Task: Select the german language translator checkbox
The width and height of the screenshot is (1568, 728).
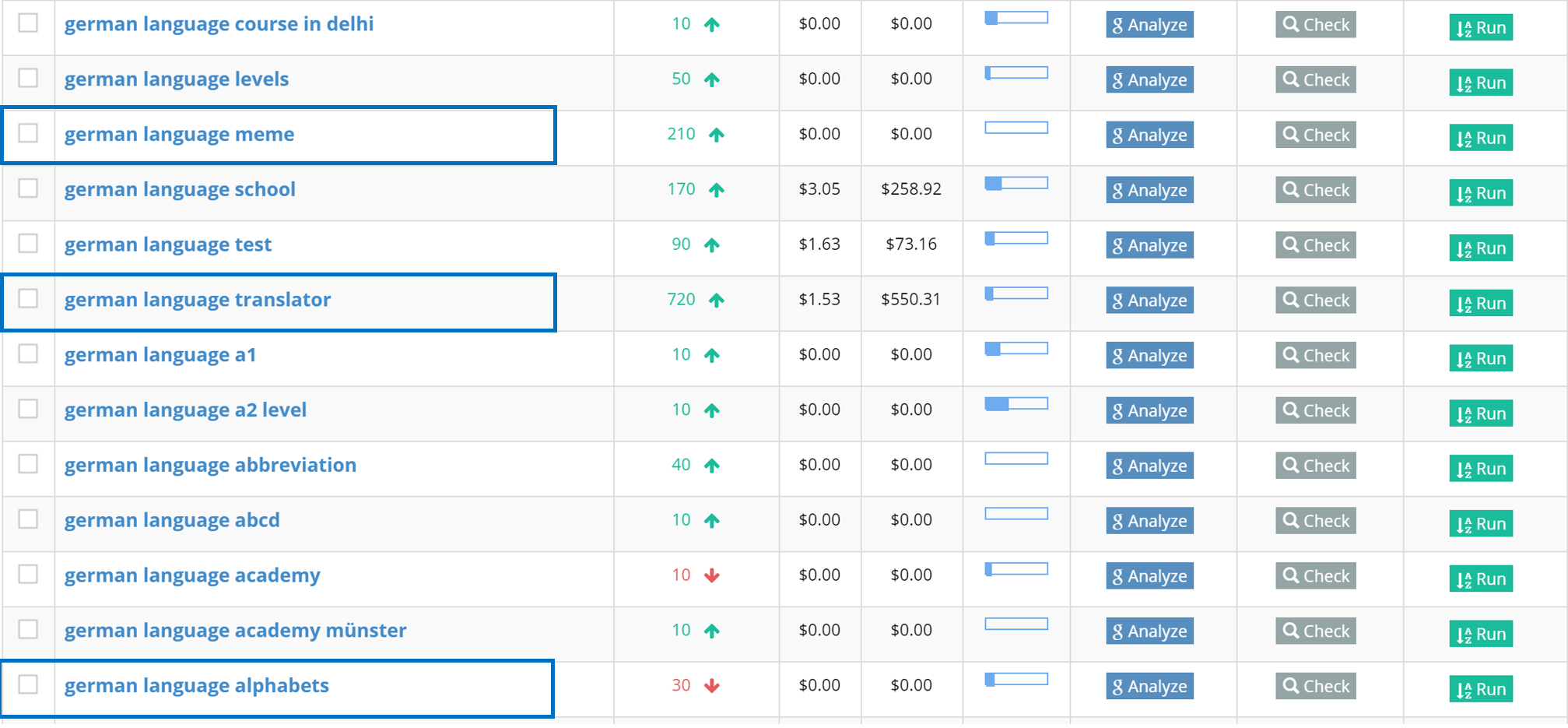Action: coord(28,299)
